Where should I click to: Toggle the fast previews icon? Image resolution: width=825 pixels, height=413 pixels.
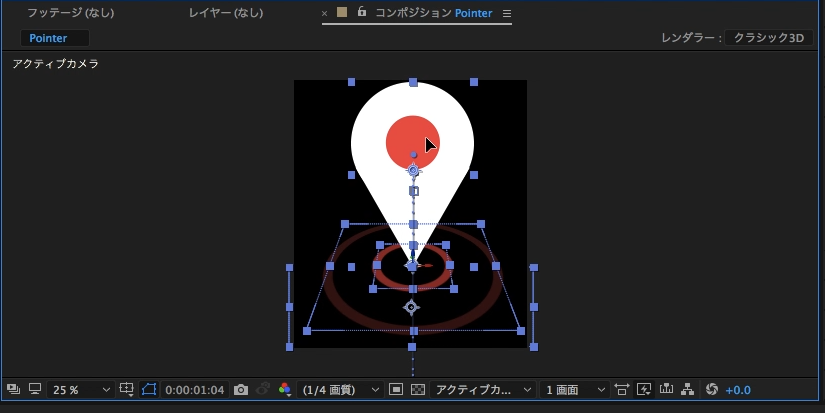tap(644, 389)
